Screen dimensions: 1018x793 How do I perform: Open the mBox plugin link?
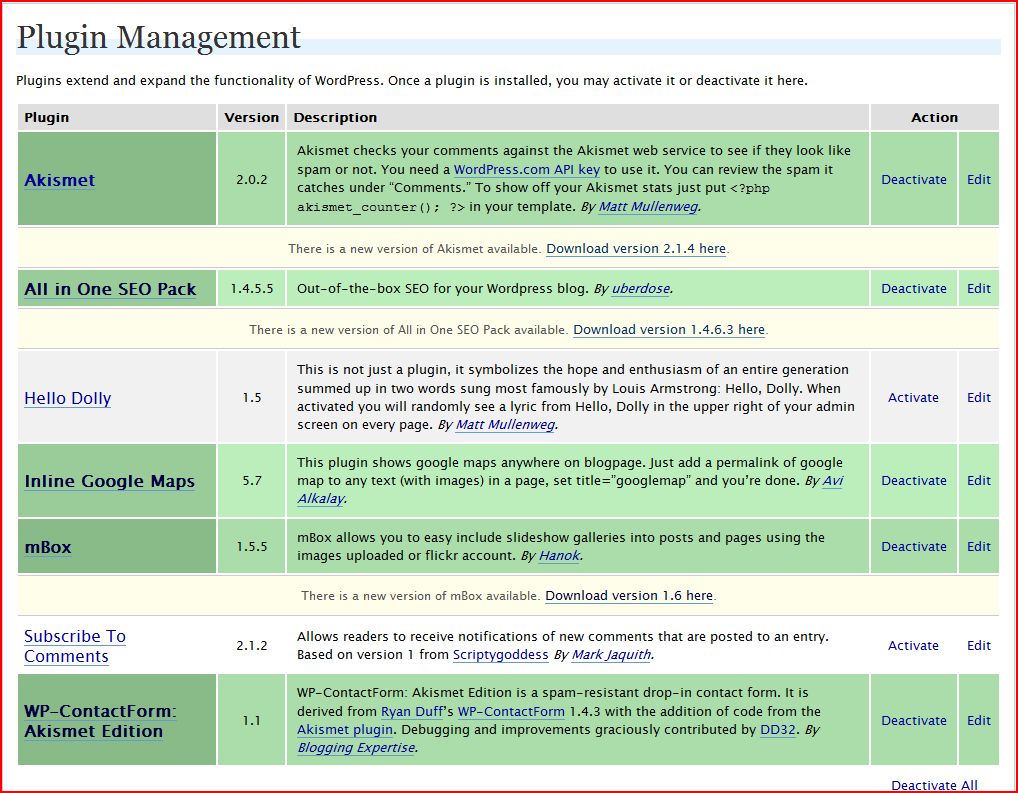[47, 548]
